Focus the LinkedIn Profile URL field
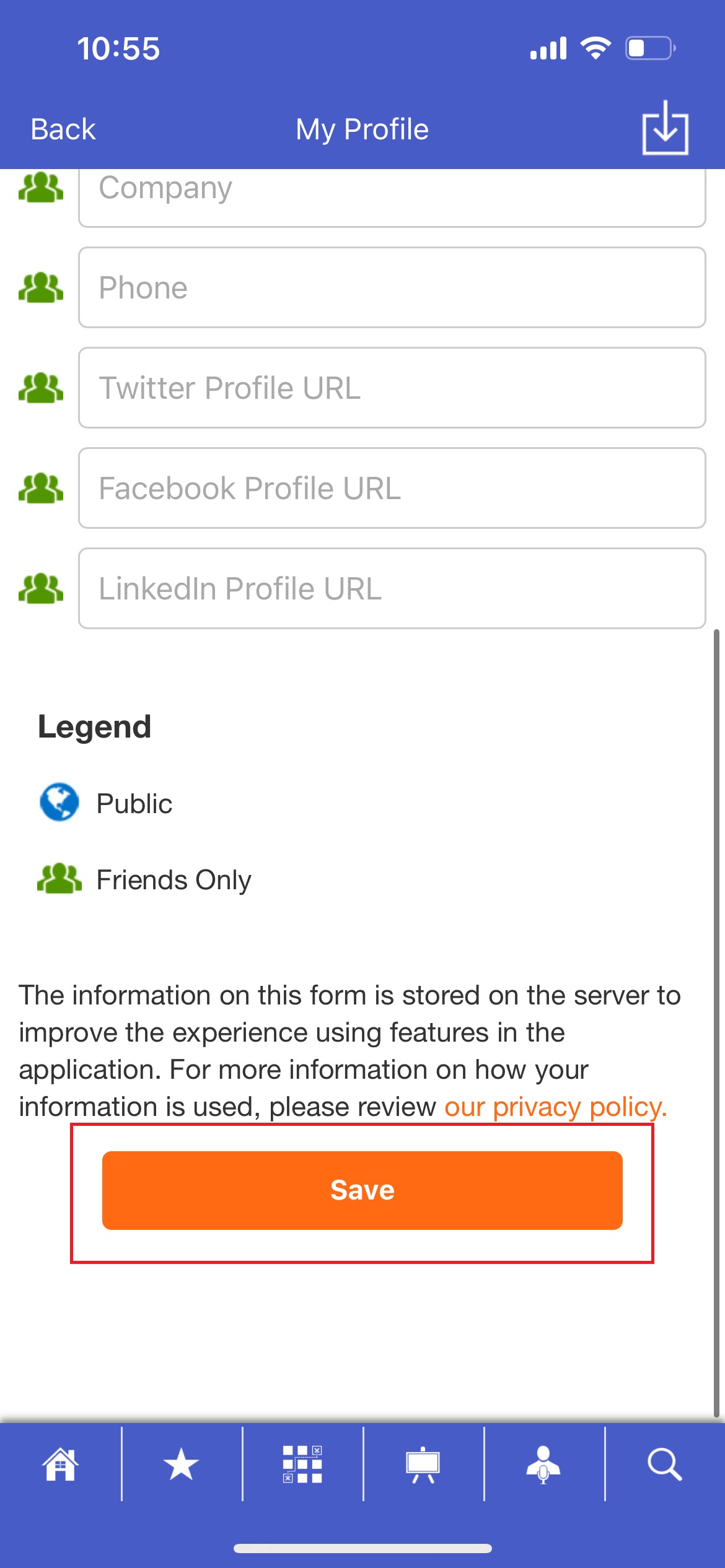 tap(392, 588)
